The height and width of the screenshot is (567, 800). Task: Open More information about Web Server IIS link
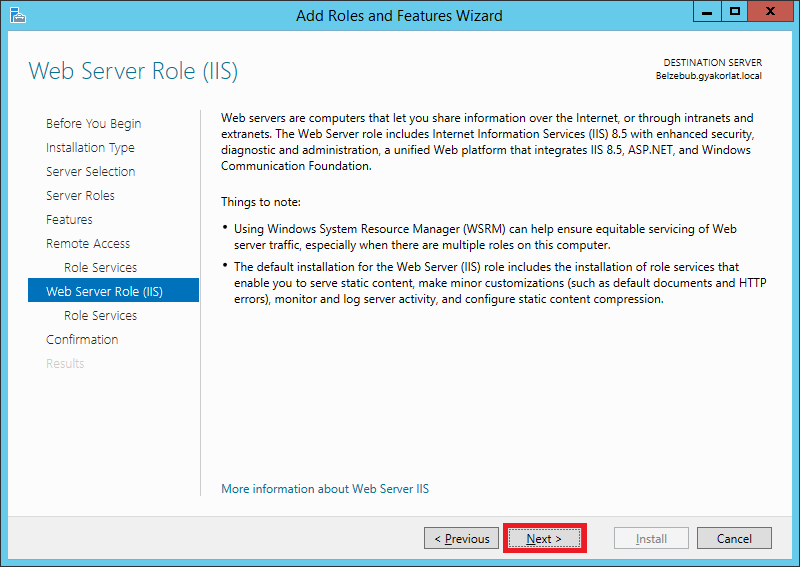click(325, 488)
